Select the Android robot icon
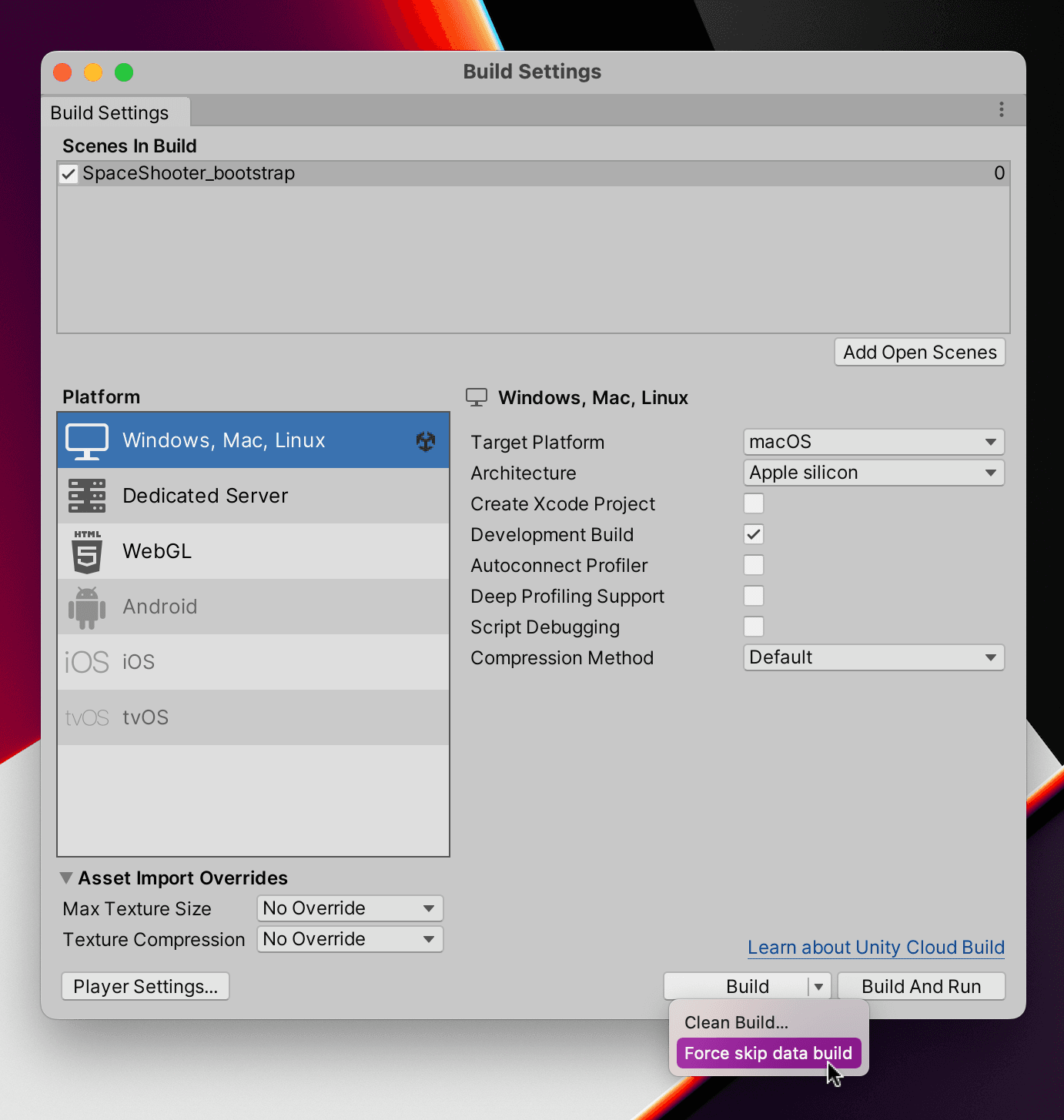1064x1120 pixels. click(x=87, y=607)
